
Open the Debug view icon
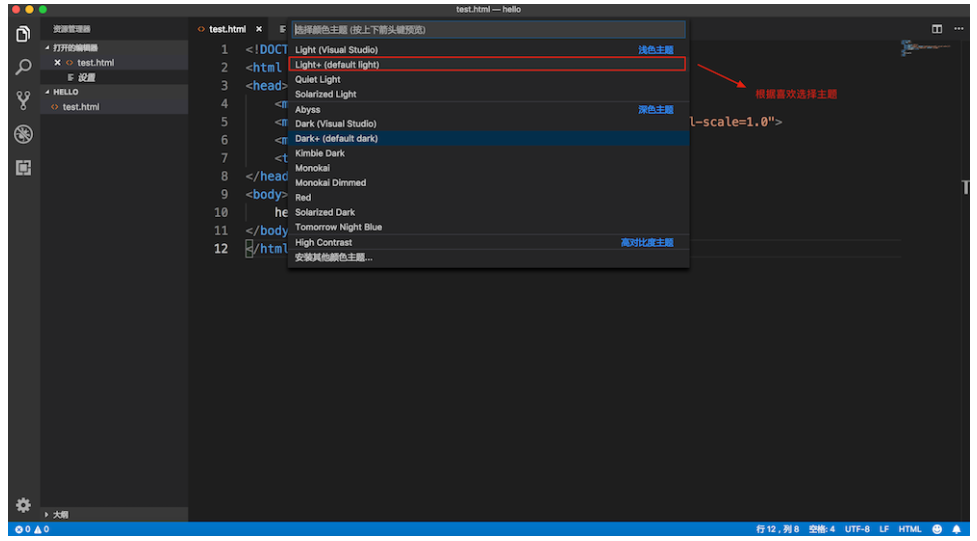pyautogui.click(x=23, y=134)
